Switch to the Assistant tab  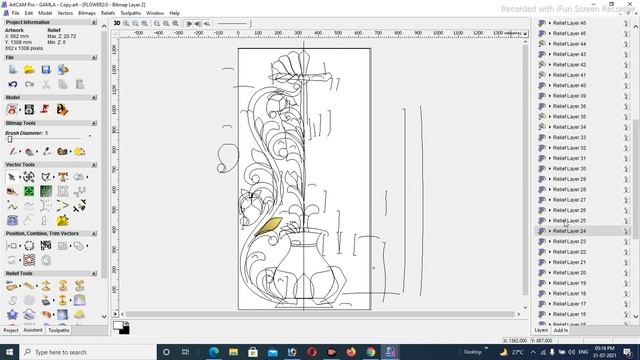33,330
